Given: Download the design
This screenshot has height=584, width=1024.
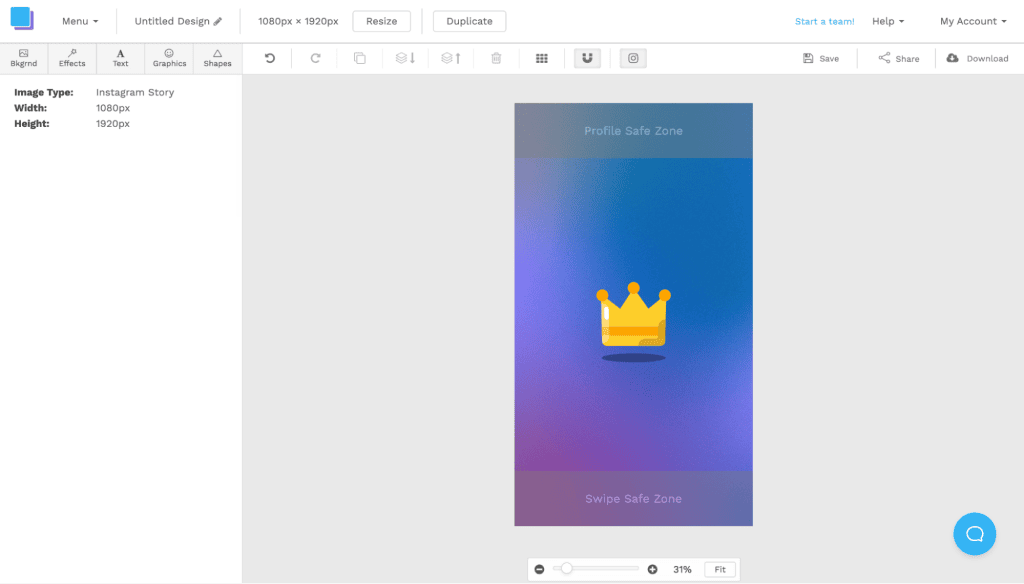Looking at the screenshot, I should pos(978,58).
